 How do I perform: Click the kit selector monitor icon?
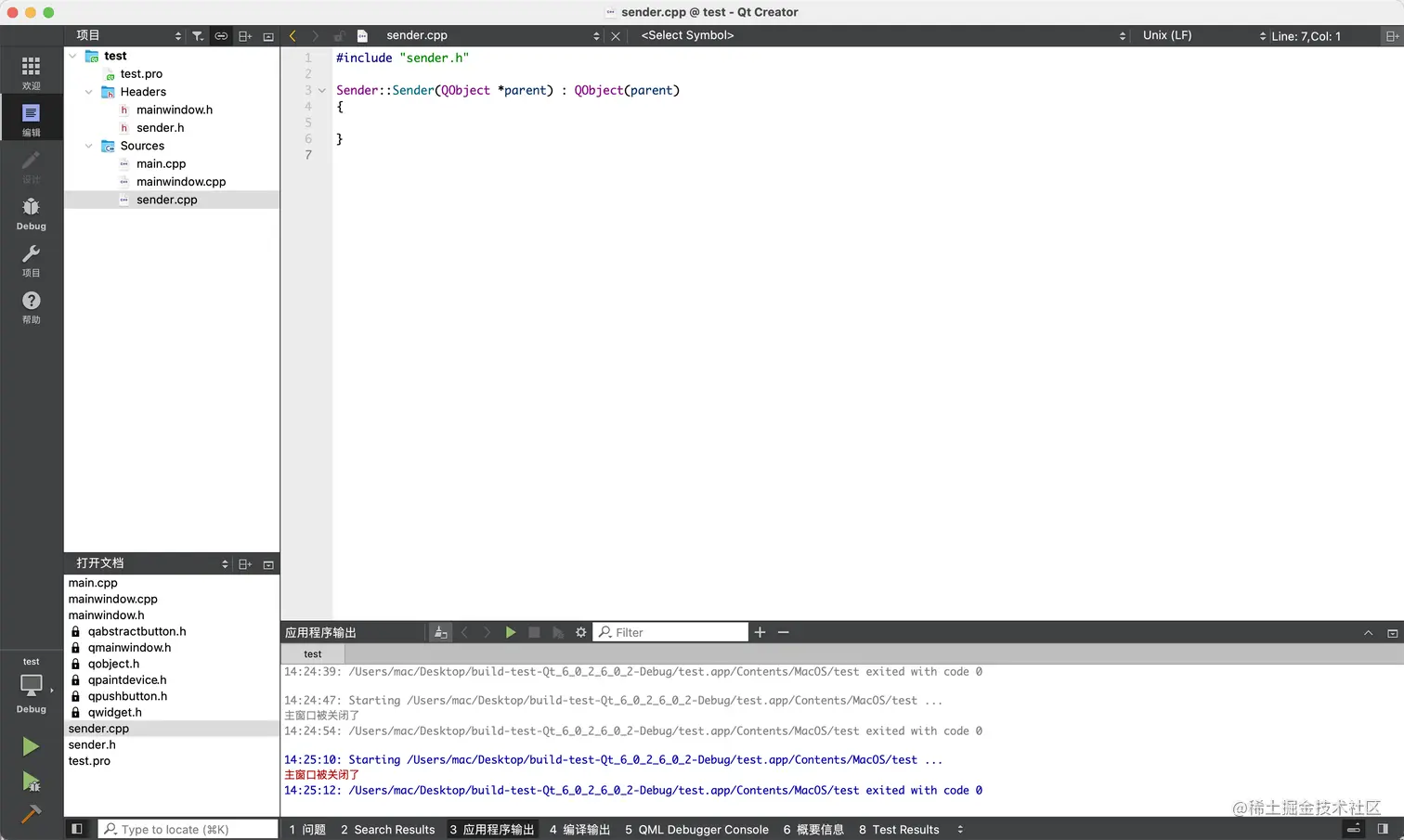tap(31, 685)
